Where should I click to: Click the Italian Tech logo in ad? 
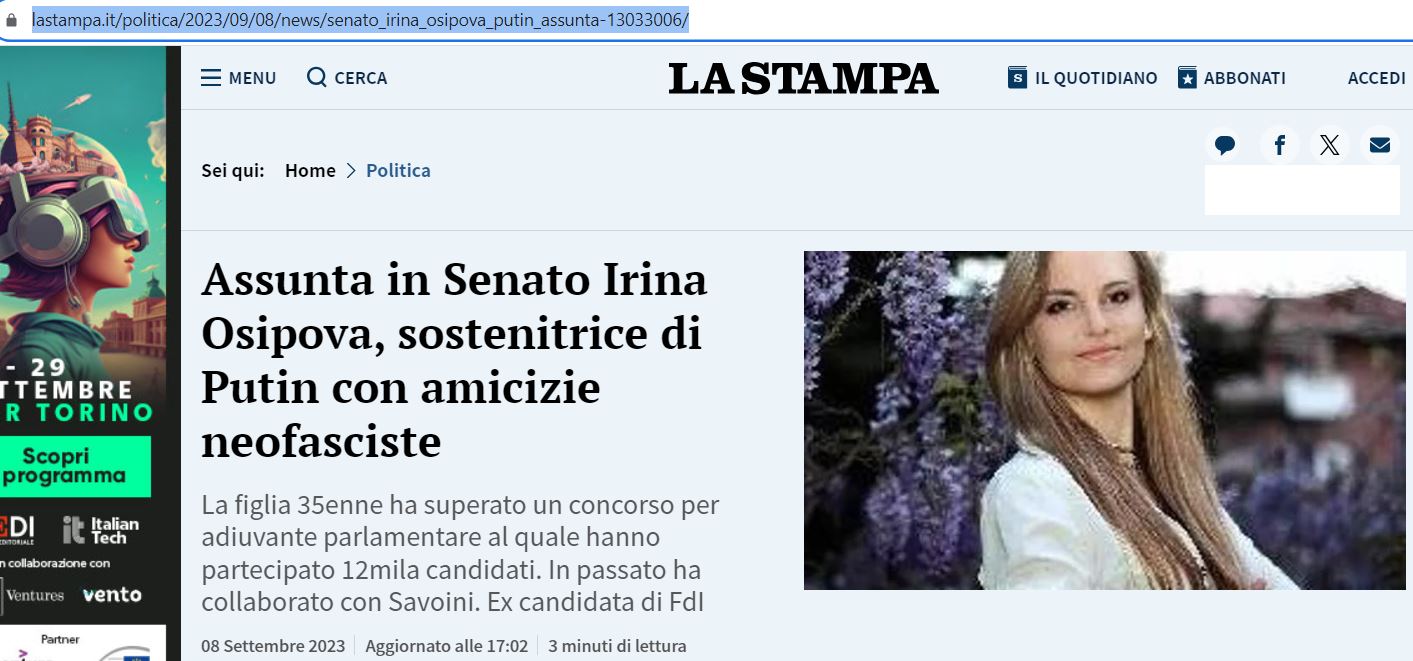coord(100,530)
